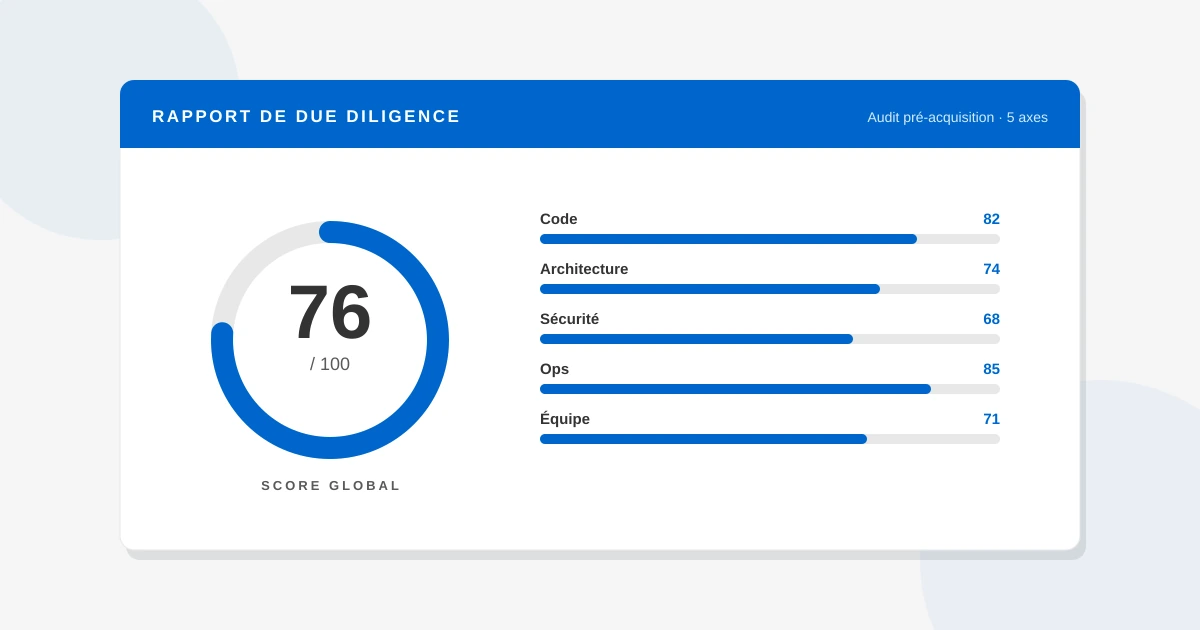1200x630 pixels.
Task: Click the Ops score progress bar
Action: pos(770,389)
